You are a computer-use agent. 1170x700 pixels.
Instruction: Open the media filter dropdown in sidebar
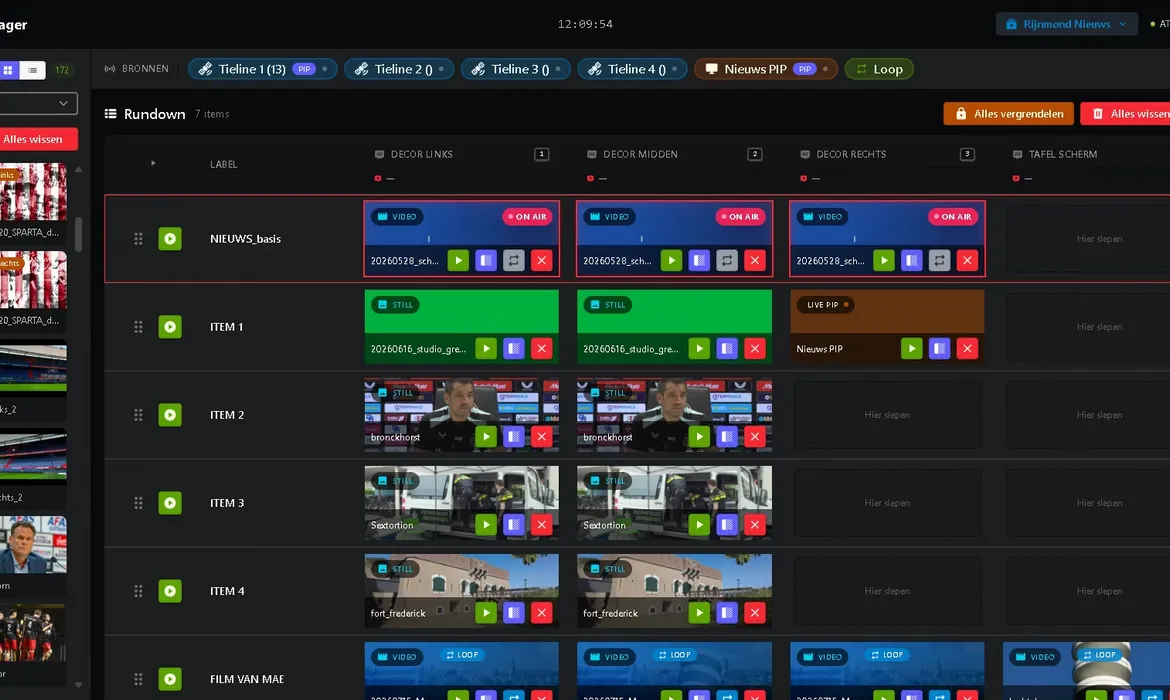tap(37, 103)
